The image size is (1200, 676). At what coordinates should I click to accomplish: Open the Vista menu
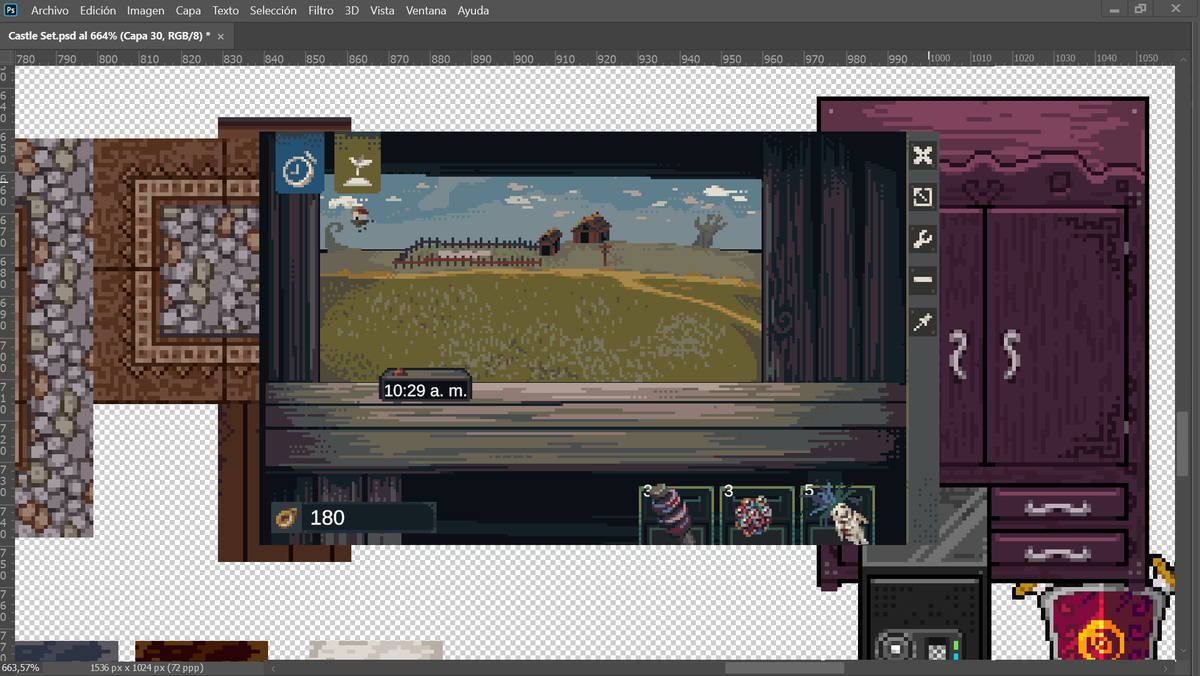382,10
